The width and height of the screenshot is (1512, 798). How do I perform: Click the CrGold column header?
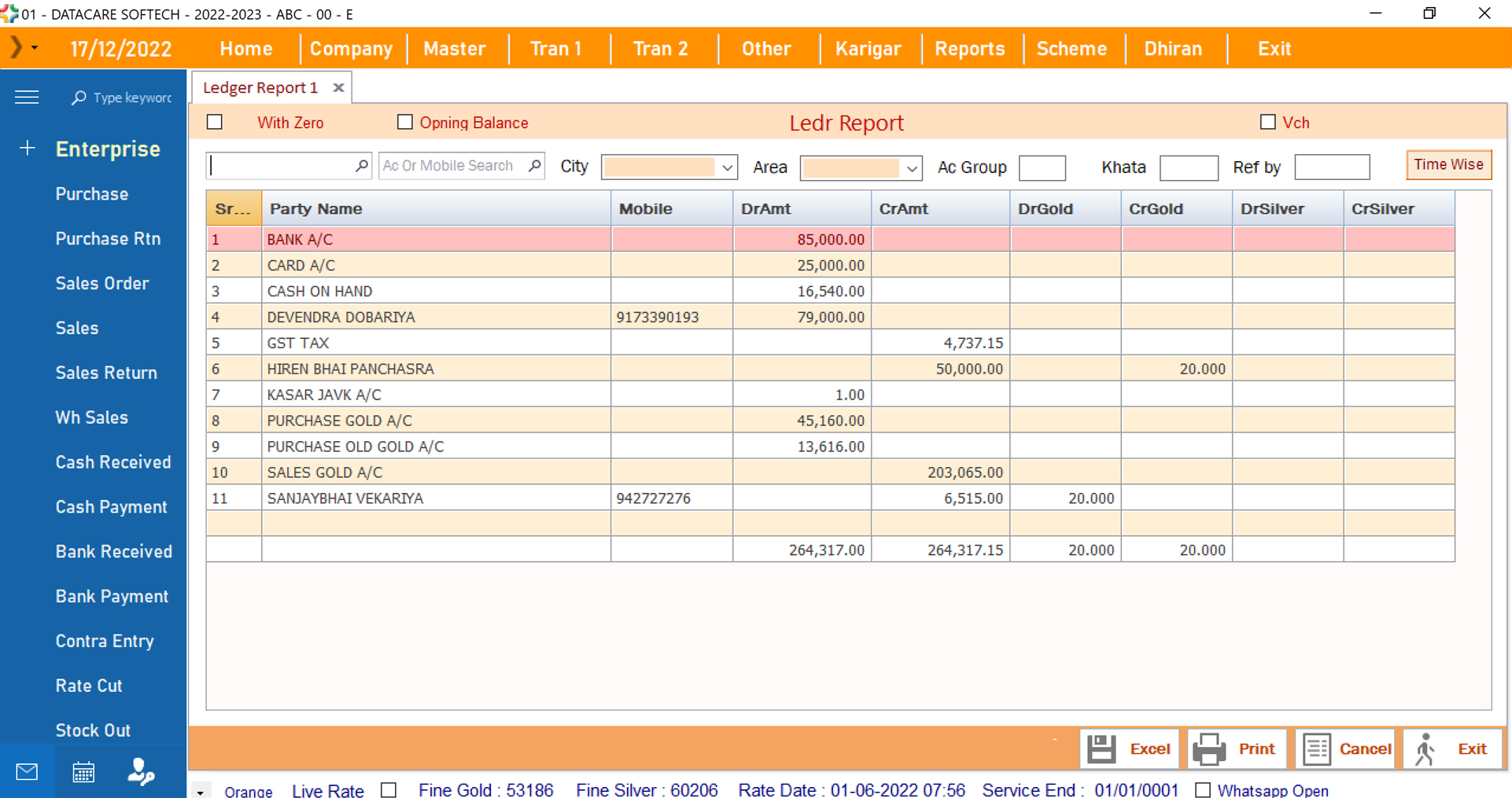[x=1177, y=209]
